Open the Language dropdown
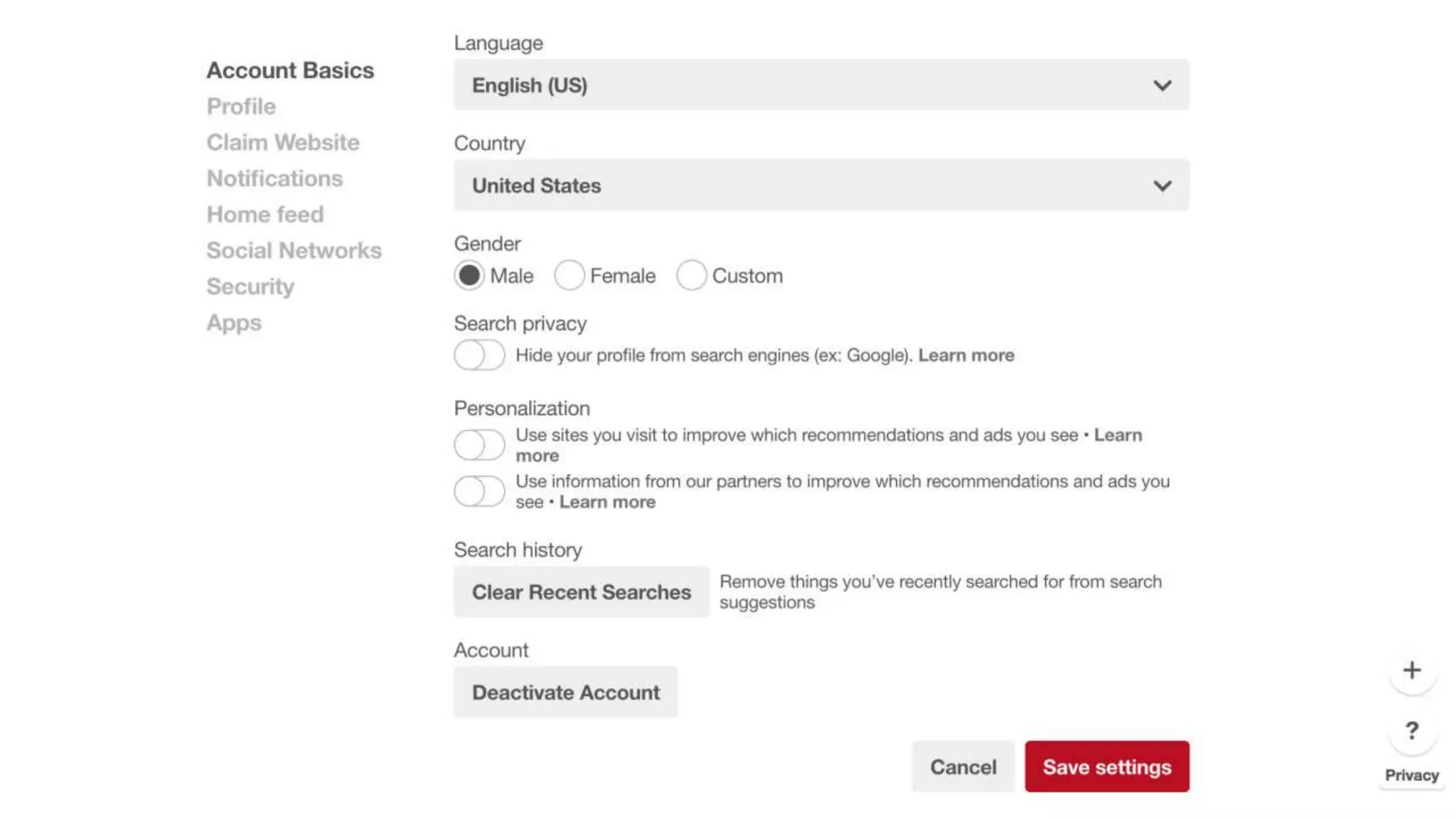1456x819 pixels. click(821, 85)
